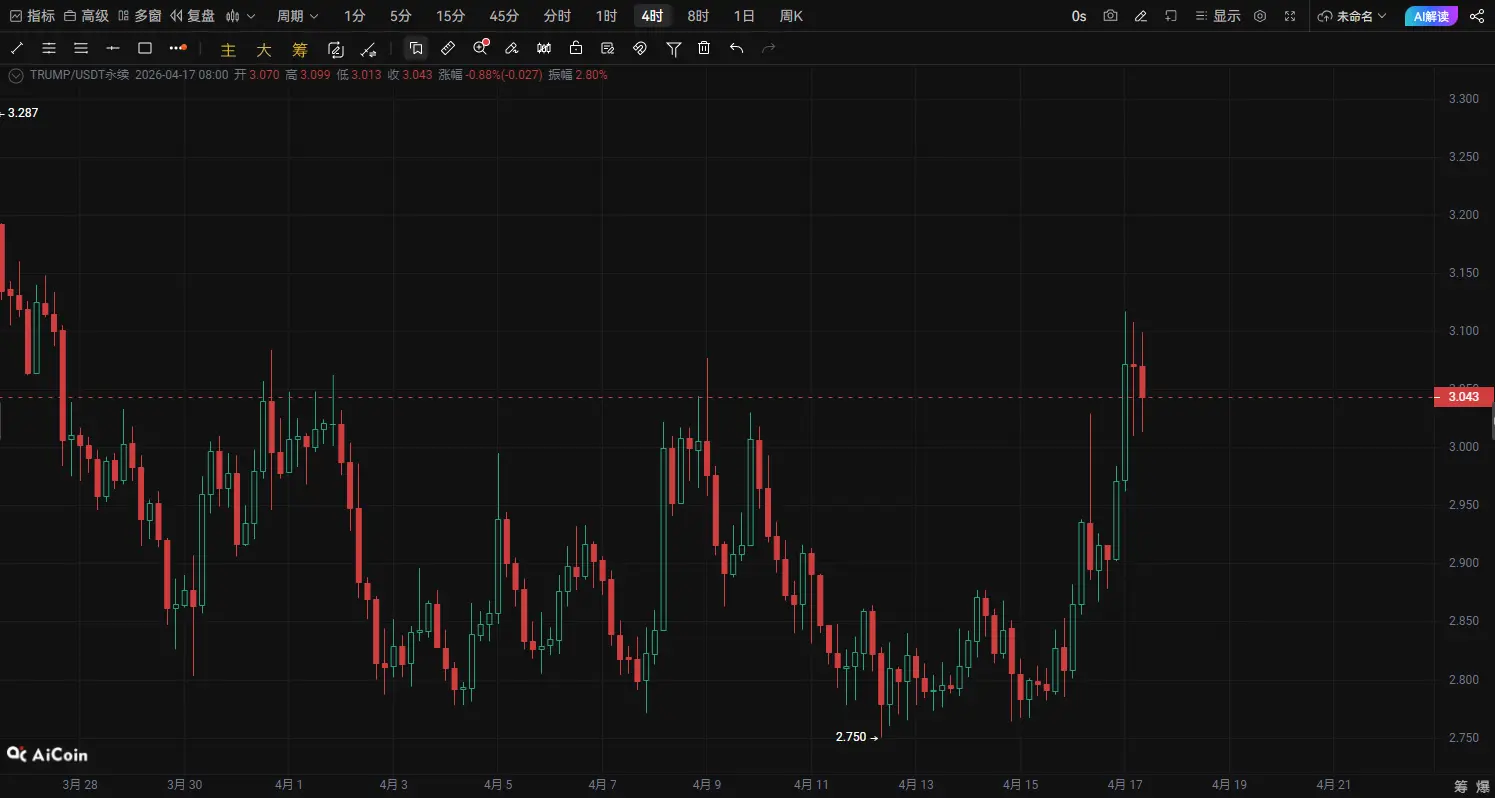Screen dimensions: 1495x798
Task: Select the trend line drawing tool
Action: click(17, 48)
